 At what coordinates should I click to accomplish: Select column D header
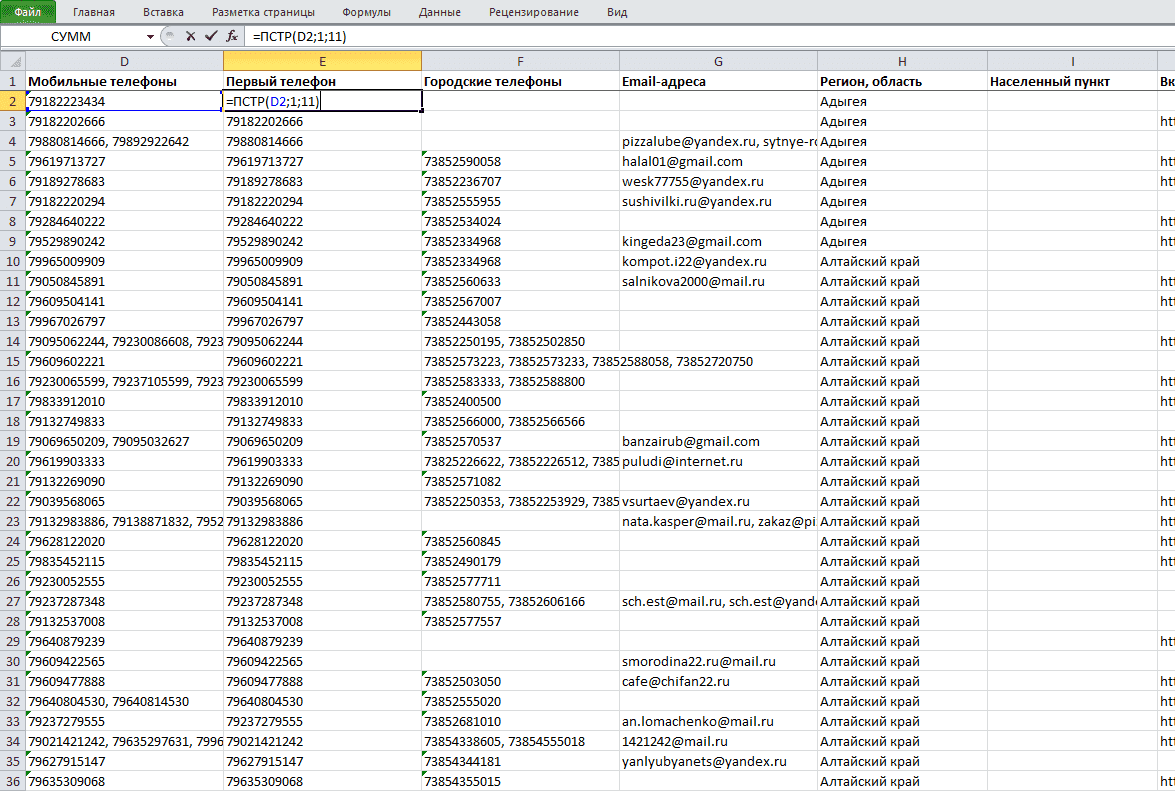coord(124,61)
